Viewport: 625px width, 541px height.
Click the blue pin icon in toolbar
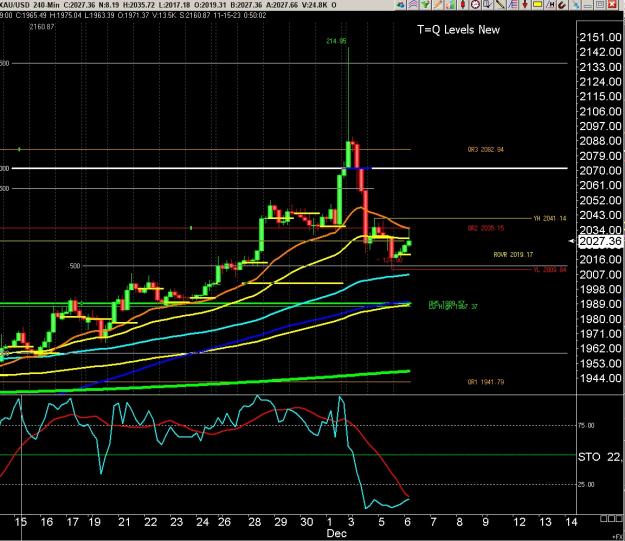[576, 5]
